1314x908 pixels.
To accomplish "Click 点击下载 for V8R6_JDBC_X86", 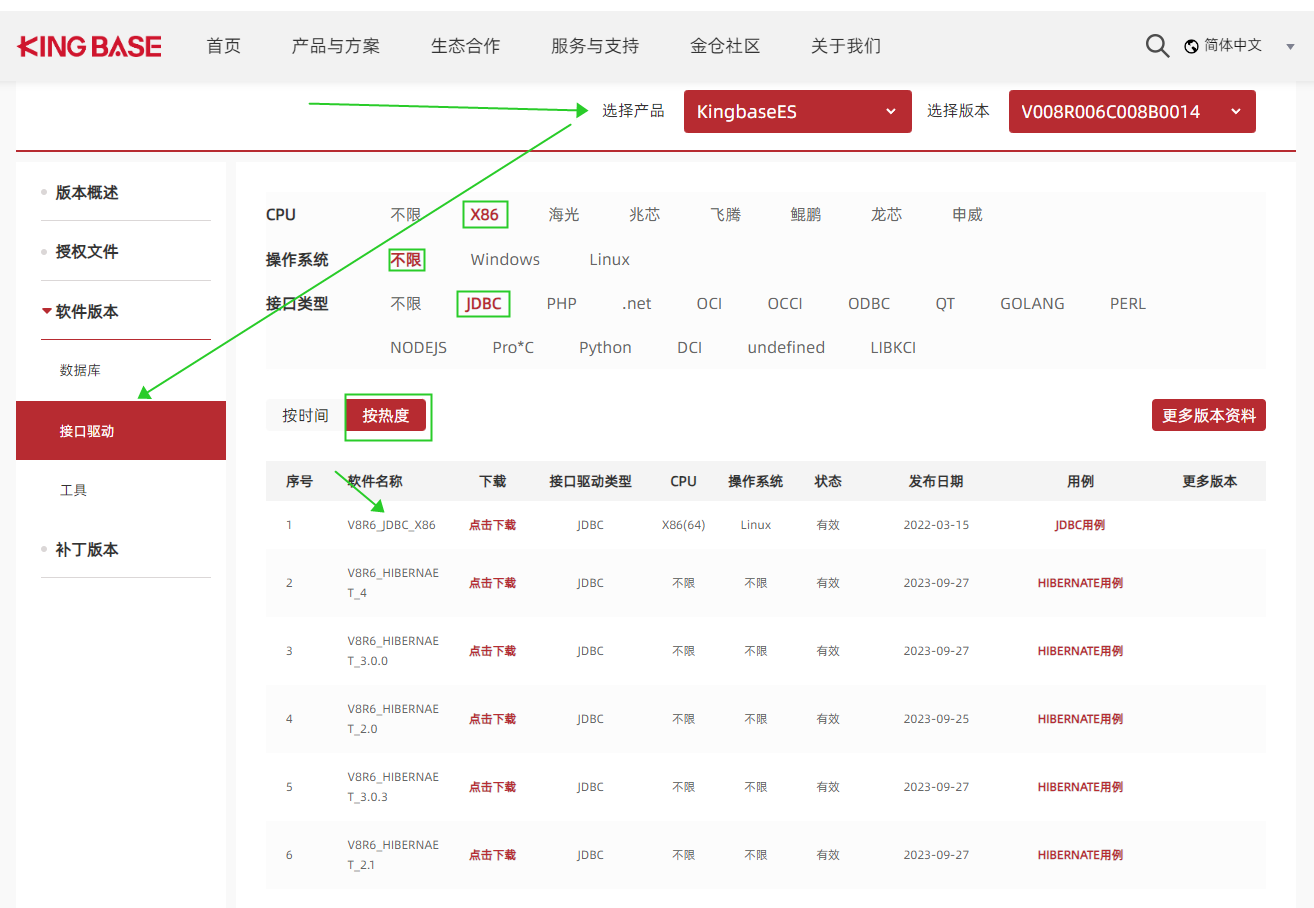I will 493,525.
